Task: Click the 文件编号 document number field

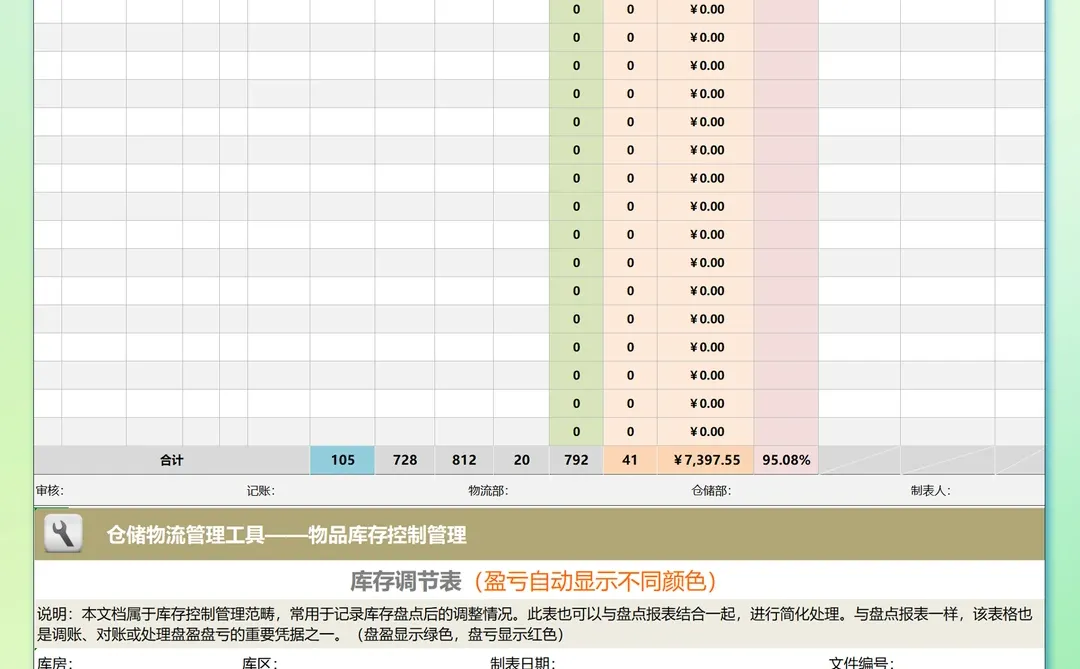Action: [860, 662]
